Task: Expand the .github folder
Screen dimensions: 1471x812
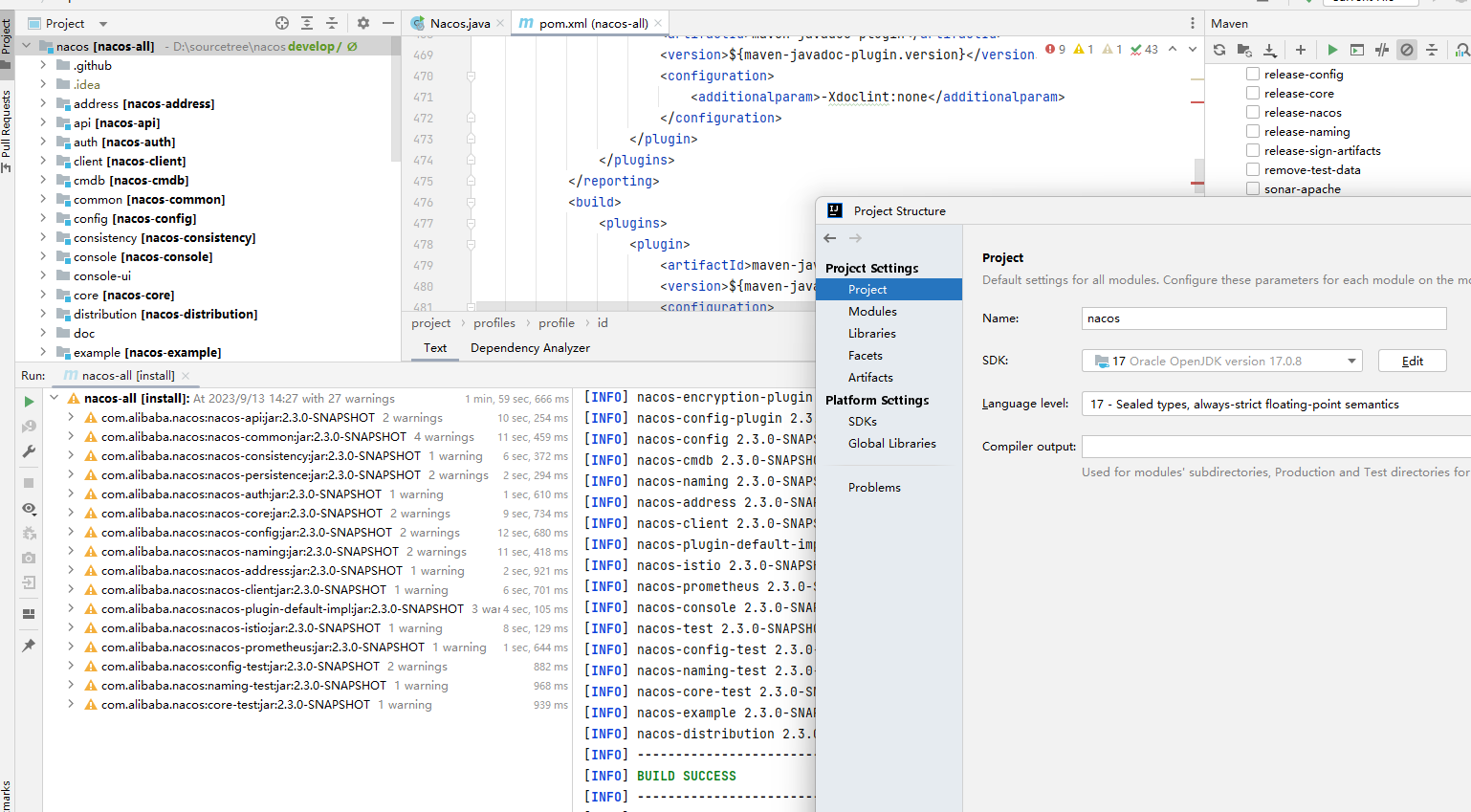Action: [x=43, y=65]
